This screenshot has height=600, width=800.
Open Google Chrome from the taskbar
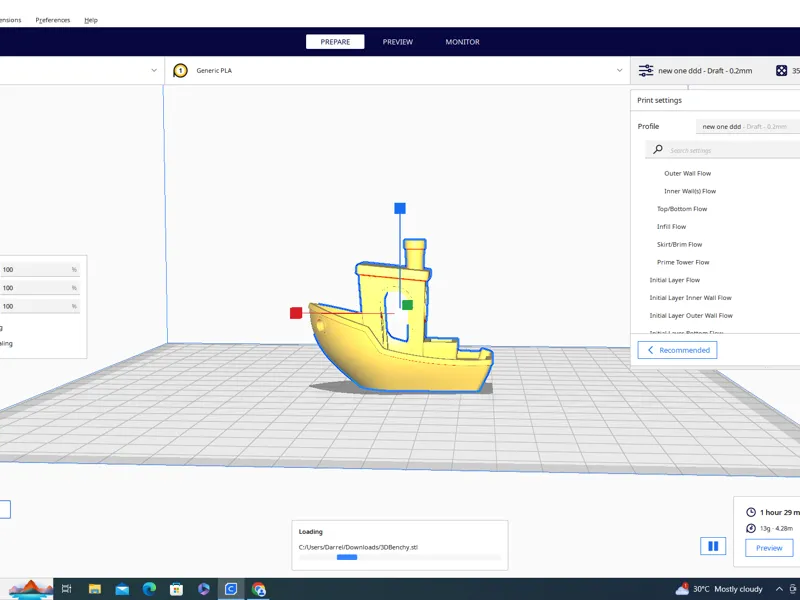[259, 589]
